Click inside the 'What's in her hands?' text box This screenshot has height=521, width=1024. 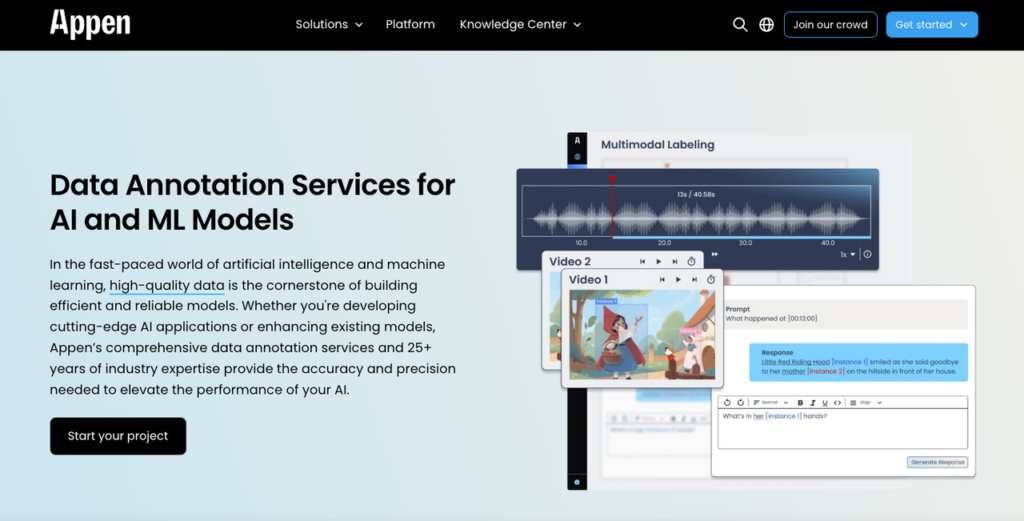click(842, 429)
